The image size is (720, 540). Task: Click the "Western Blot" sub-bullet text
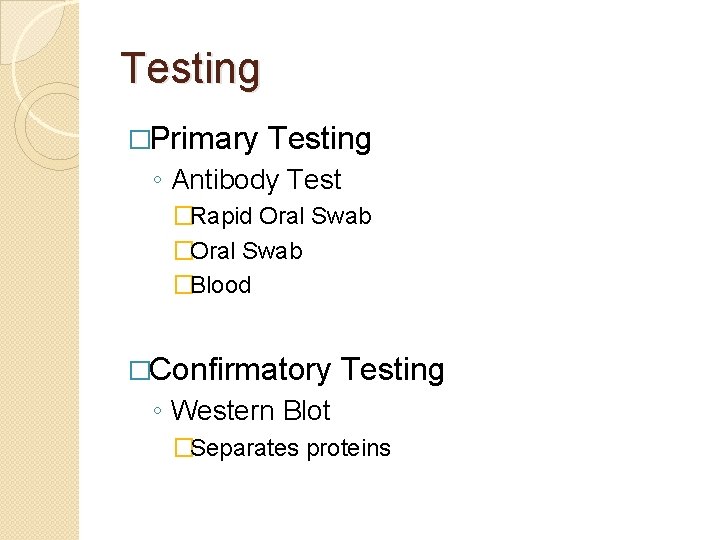point(250,411)
